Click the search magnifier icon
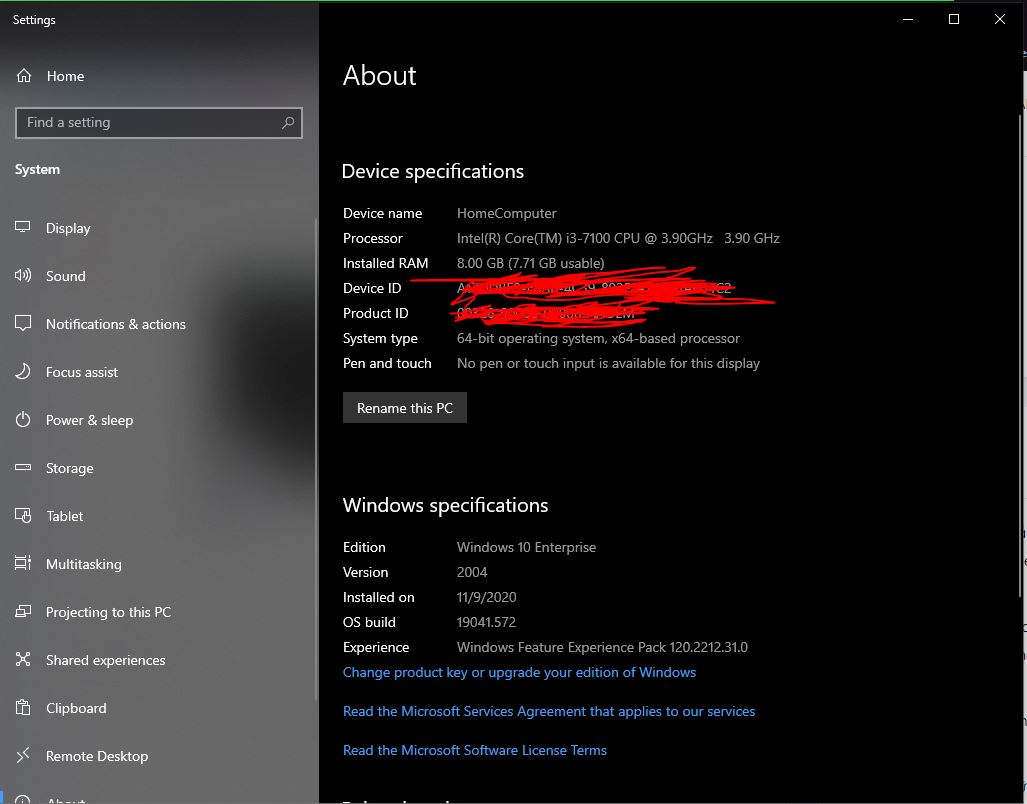1027x804 pixels. pyautogui.click(x=288, y=123)
